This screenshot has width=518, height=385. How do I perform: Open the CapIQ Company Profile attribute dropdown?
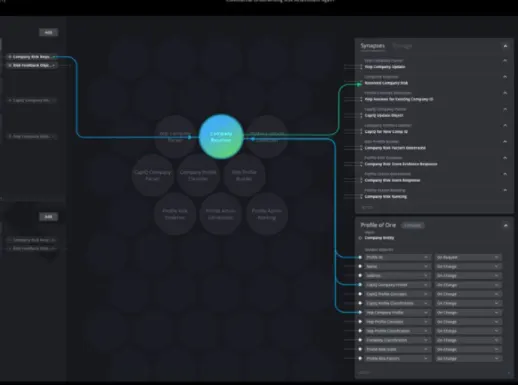click(397, 285)
